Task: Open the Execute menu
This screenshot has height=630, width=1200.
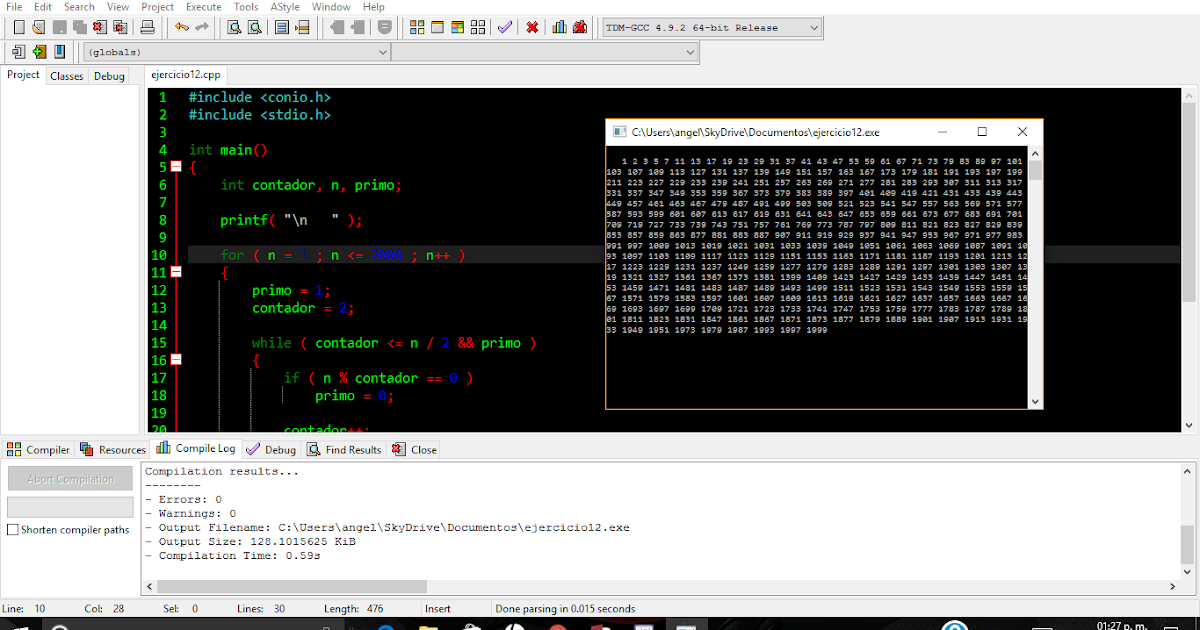Action: 203,7
